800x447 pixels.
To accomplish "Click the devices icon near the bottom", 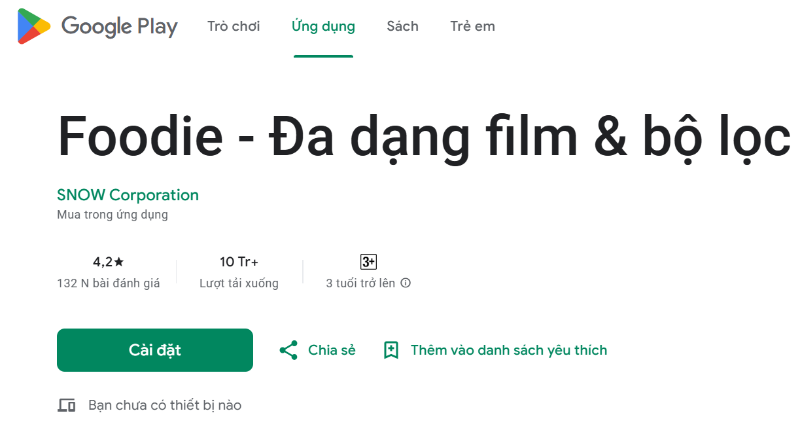I will tap(66, 405).
